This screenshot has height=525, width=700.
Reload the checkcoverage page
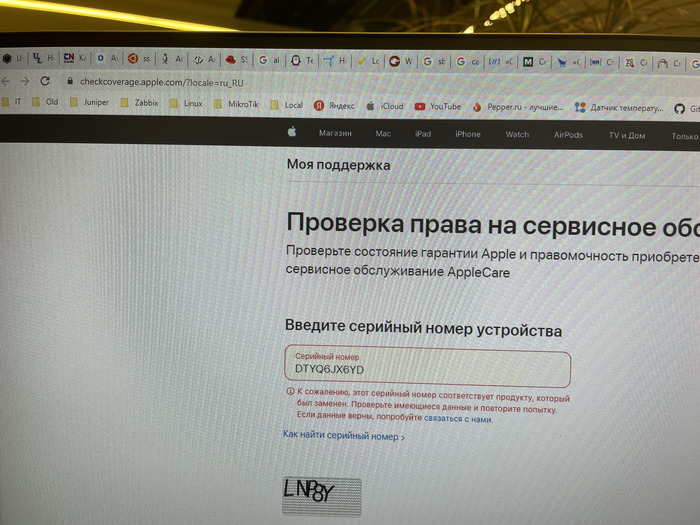point(45,81)
